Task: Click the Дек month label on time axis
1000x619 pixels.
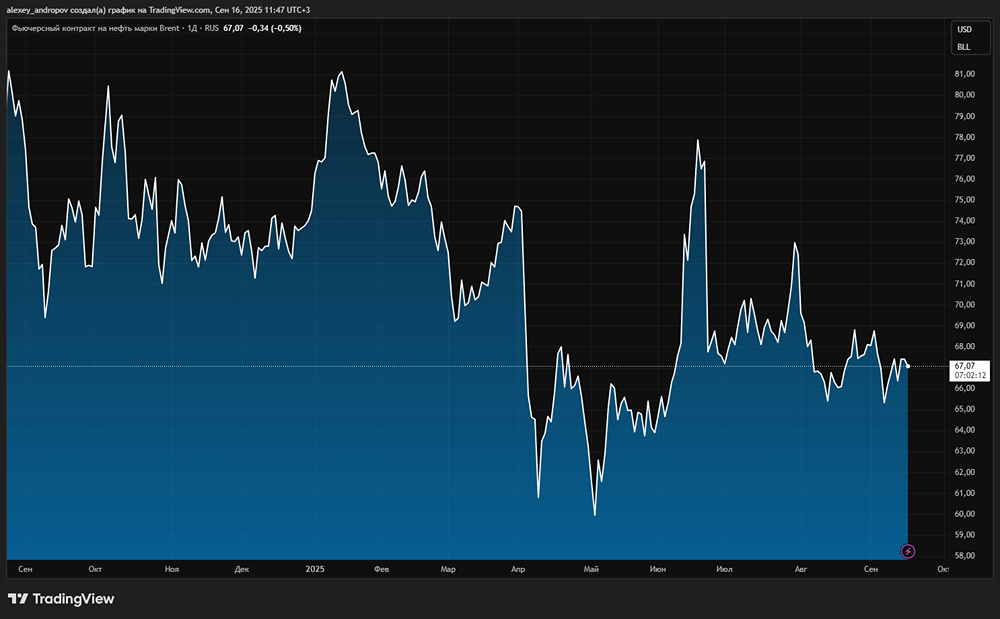Action: (x=241, y=569)
